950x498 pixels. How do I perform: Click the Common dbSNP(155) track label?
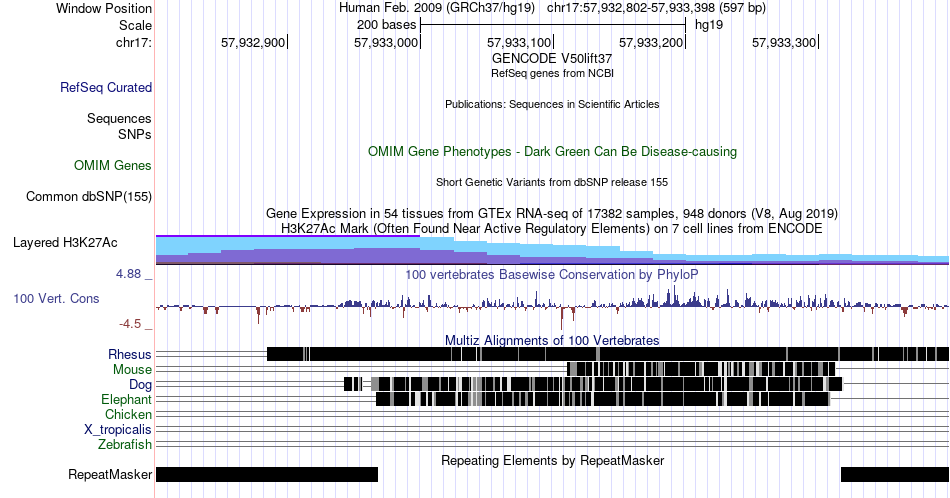pyautogui.click(x=89, y=196)
